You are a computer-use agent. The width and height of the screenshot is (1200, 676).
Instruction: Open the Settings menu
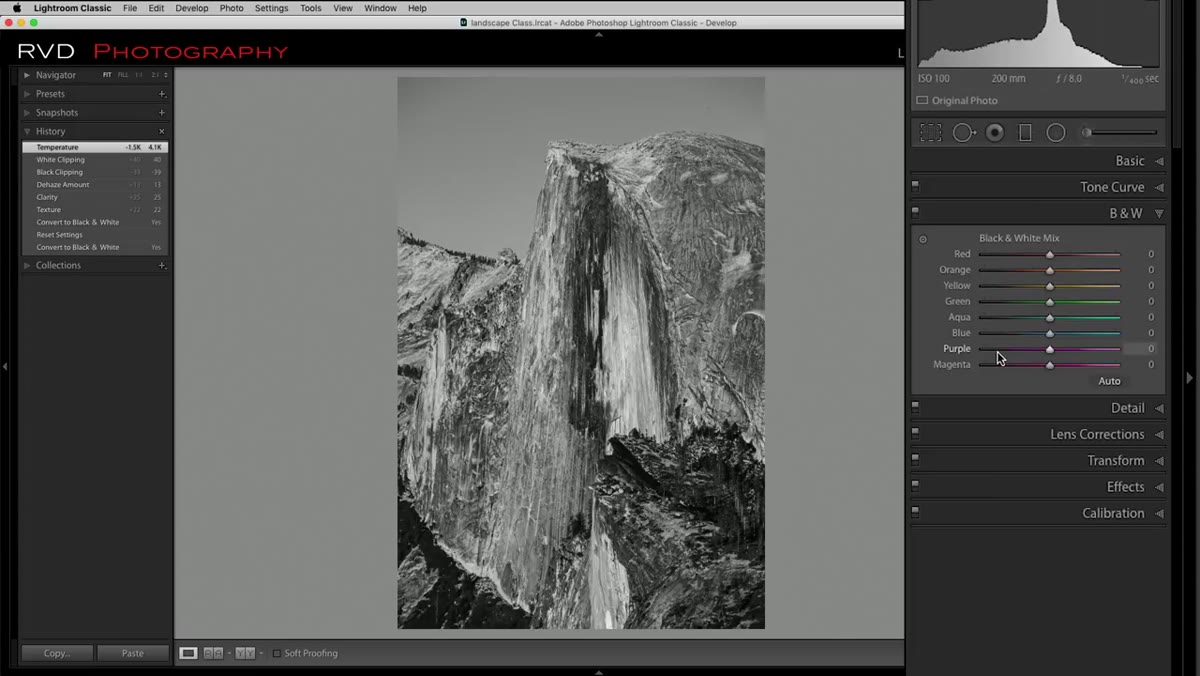pyautogui.click(x=271, y=8)
